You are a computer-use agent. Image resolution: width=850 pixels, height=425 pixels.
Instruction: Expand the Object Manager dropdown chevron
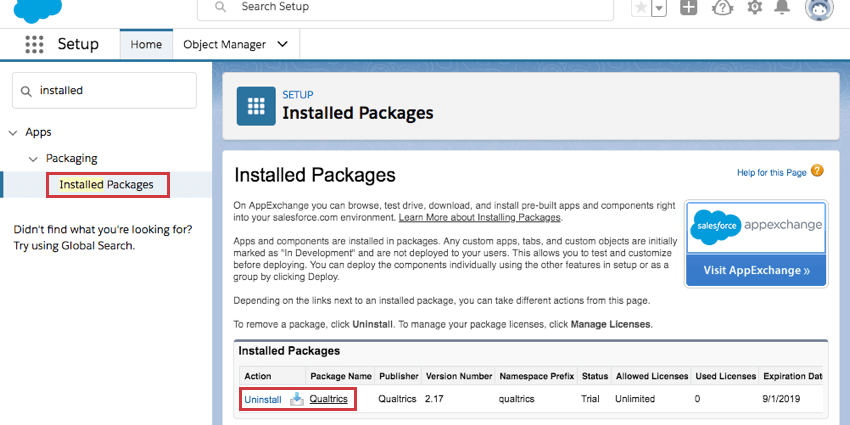(282, 44)
